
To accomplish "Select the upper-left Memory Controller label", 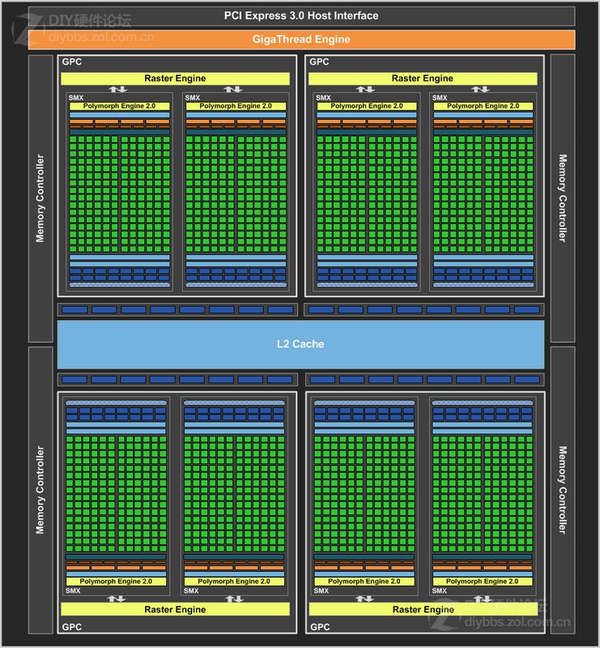I will (40, 198).
